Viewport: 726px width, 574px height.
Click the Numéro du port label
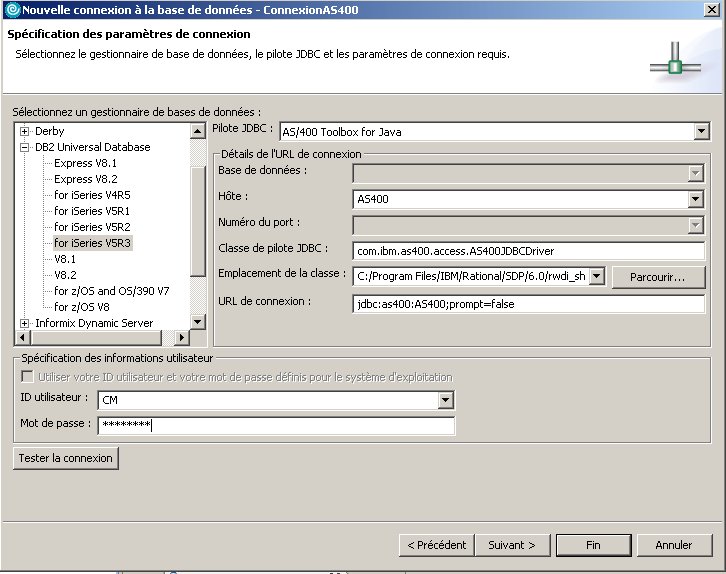click(259, 222)
